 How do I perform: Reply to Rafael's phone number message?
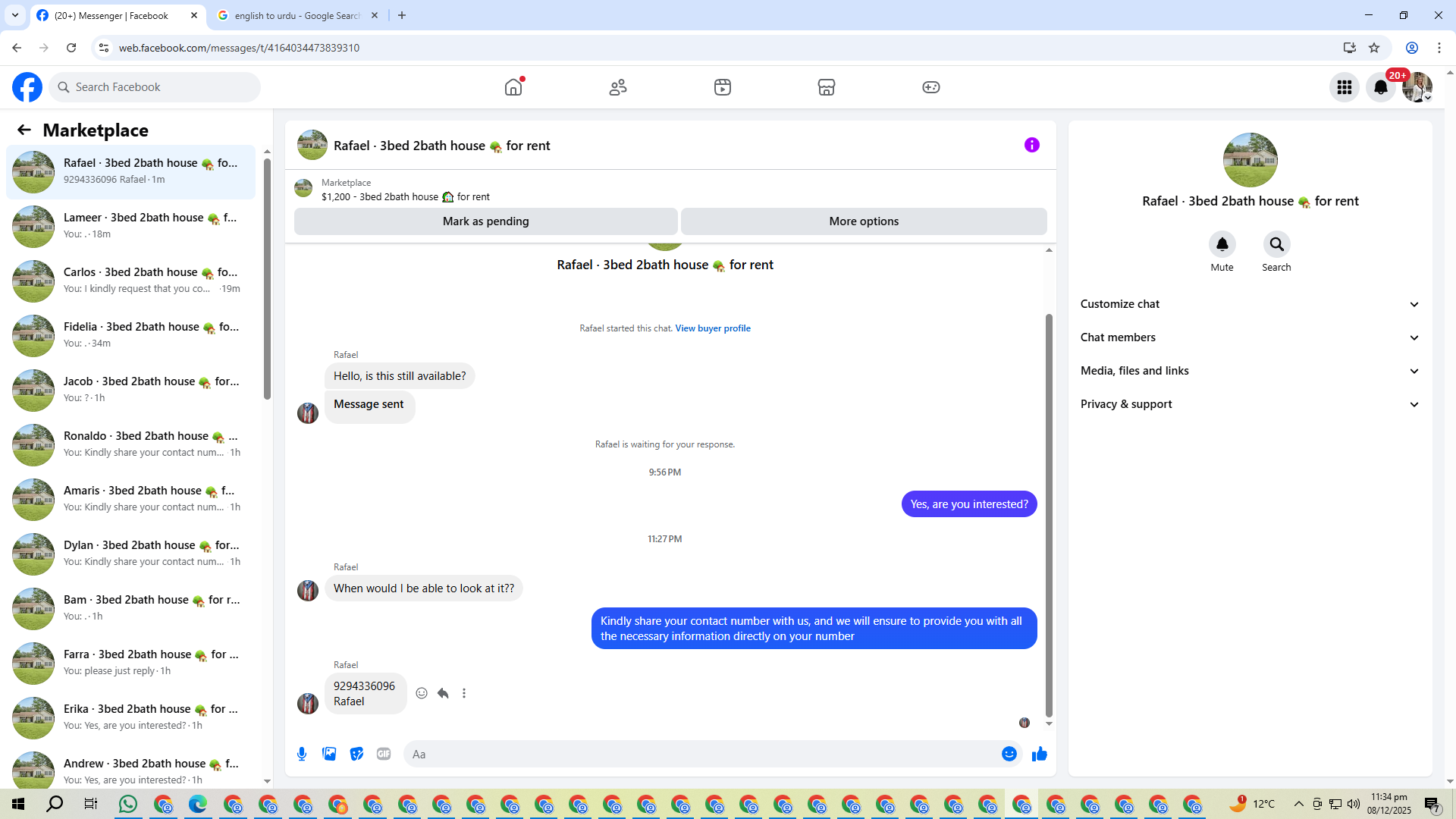(x=443, y=693)
